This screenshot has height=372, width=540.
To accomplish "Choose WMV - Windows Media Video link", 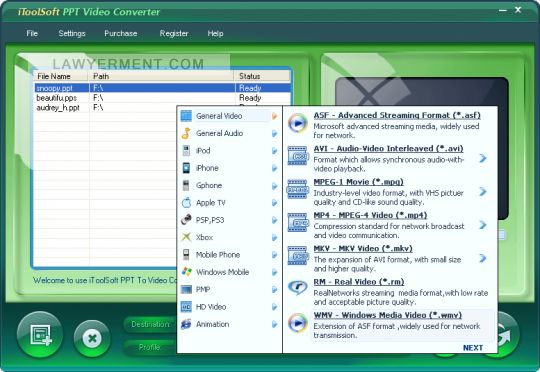I will pyautogui.click(x=388, y=315).
